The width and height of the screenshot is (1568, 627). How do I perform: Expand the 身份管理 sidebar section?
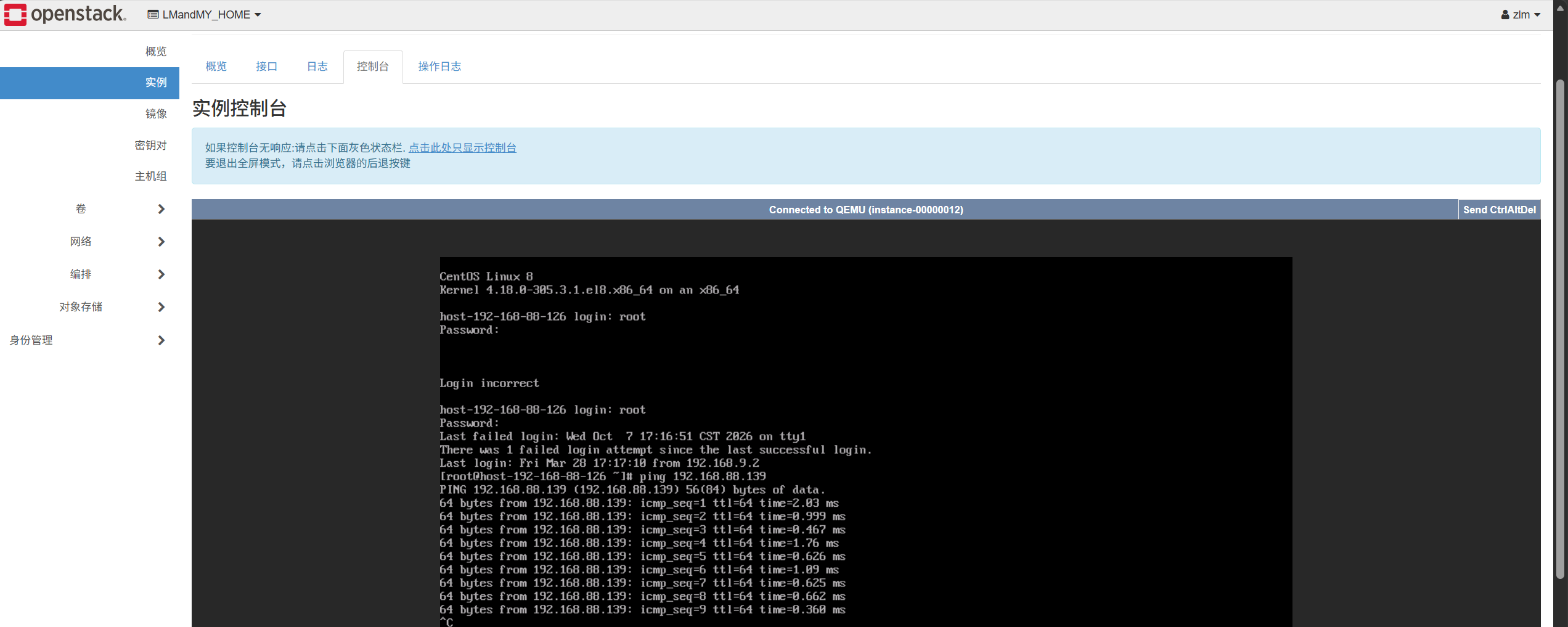click(x=89, y=340)
